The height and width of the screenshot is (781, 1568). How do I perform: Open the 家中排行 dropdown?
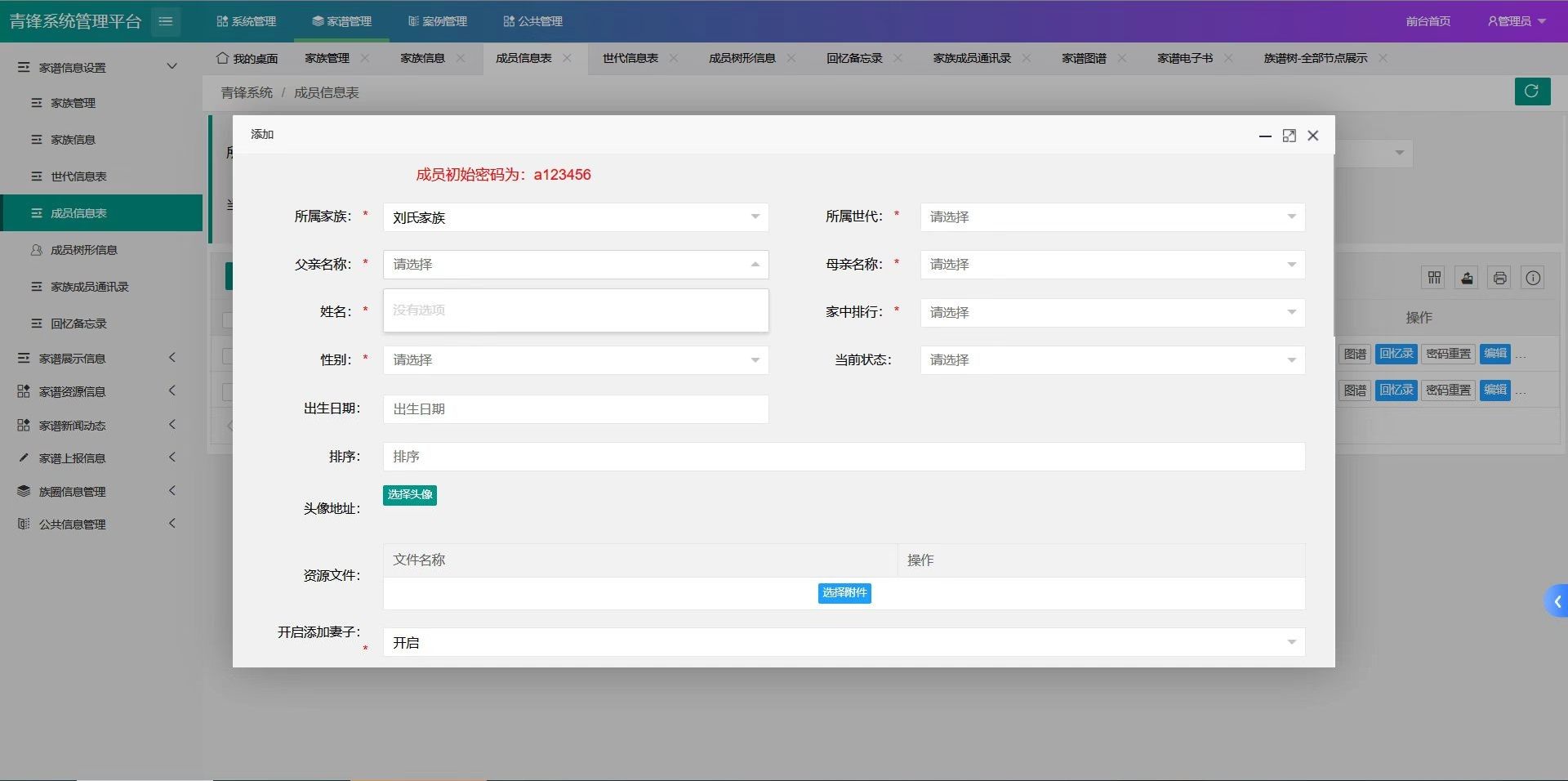click(1111, 312)
